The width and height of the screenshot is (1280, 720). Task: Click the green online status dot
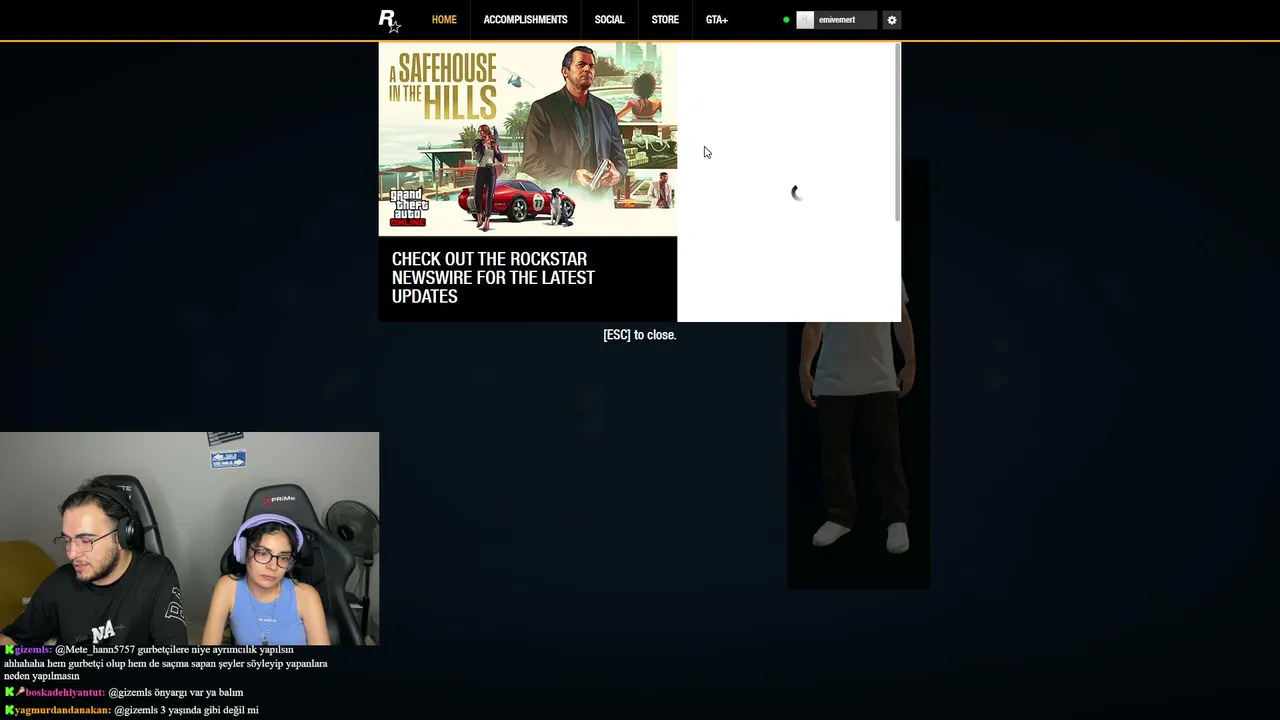[786, 20]
